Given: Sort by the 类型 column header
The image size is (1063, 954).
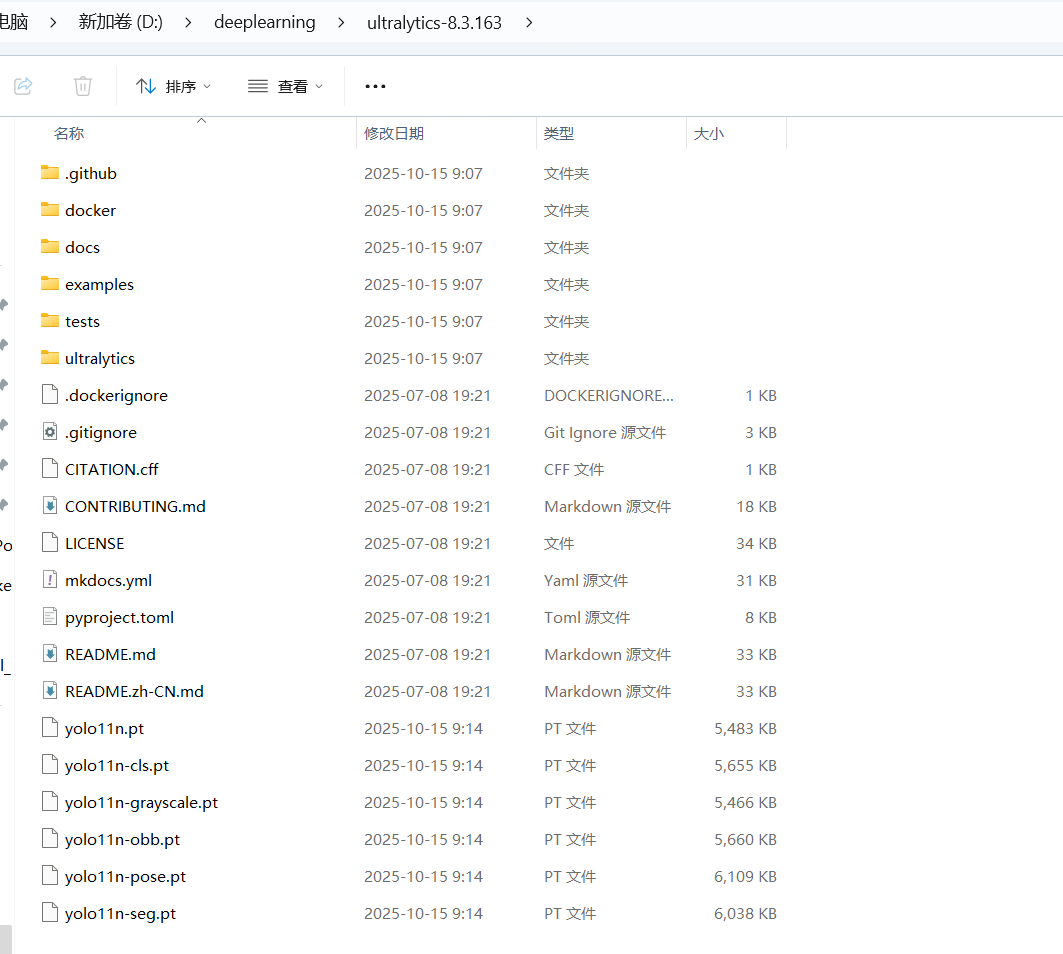Looking at the screenshot, I should [559, 134].
